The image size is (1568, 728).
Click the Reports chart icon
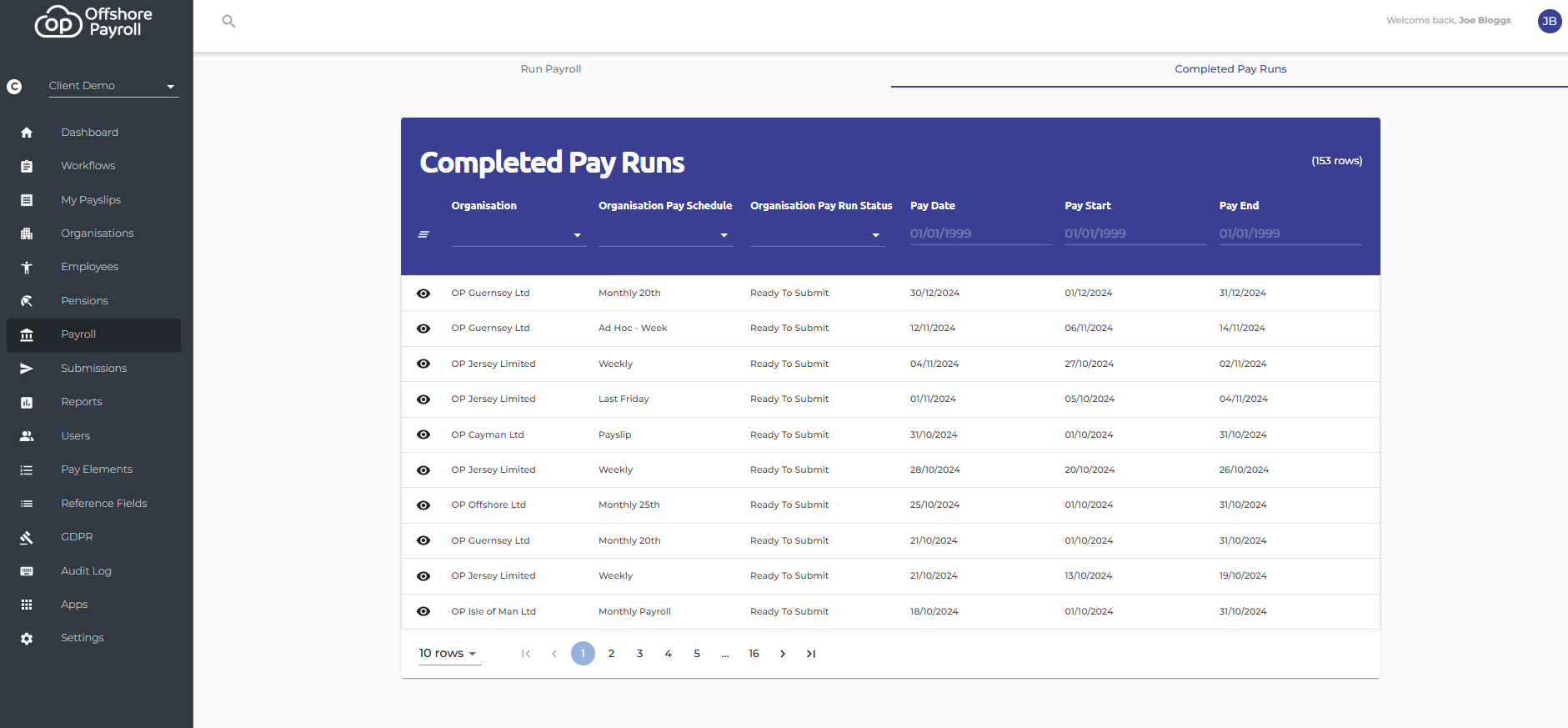(x=27, y=402)
